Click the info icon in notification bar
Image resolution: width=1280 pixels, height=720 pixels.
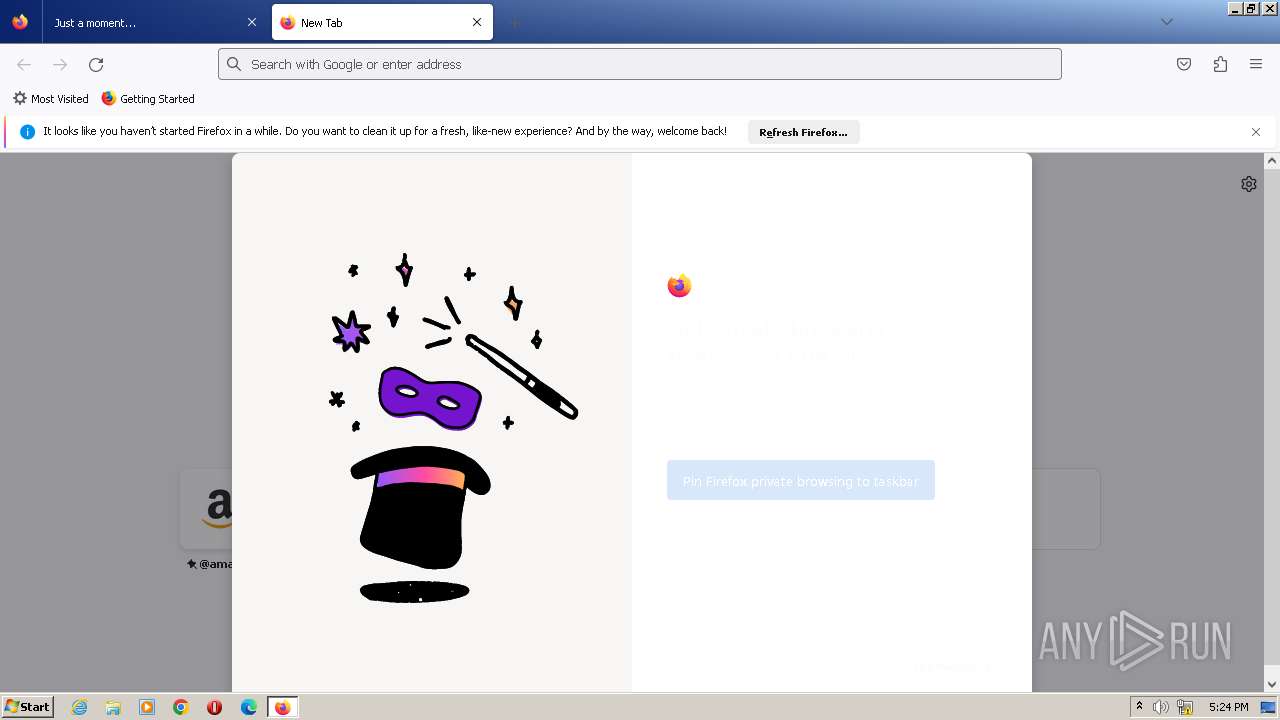(x=27, y=132)
